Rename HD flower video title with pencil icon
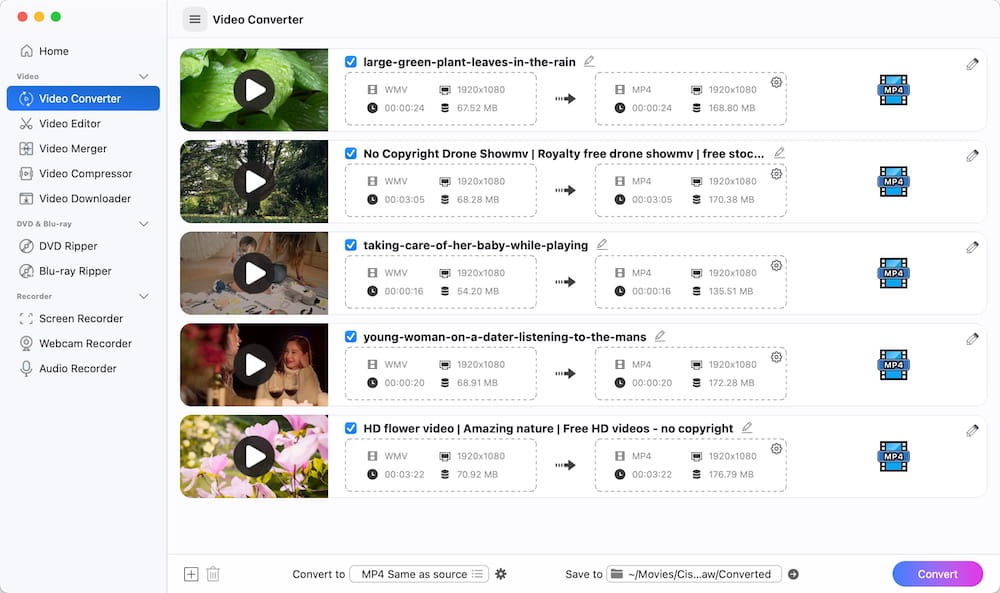 point(747,427)
